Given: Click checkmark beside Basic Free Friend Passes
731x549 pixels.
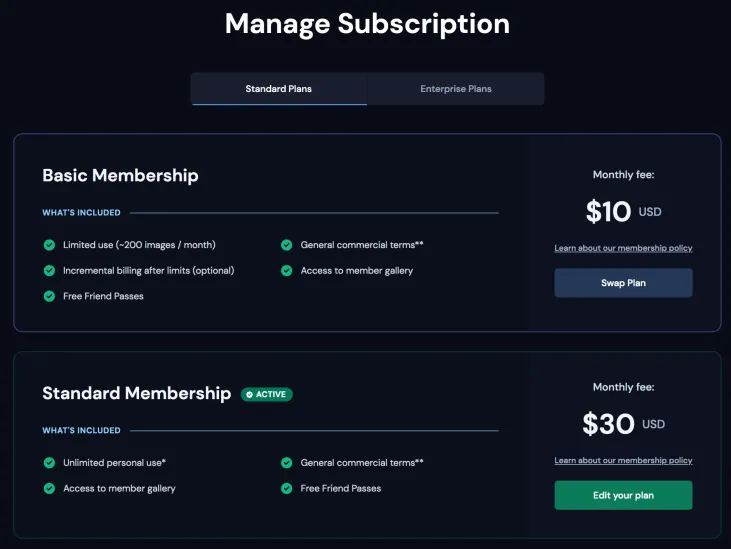Looking at the screenshot, I should click(x=49, y=296).
